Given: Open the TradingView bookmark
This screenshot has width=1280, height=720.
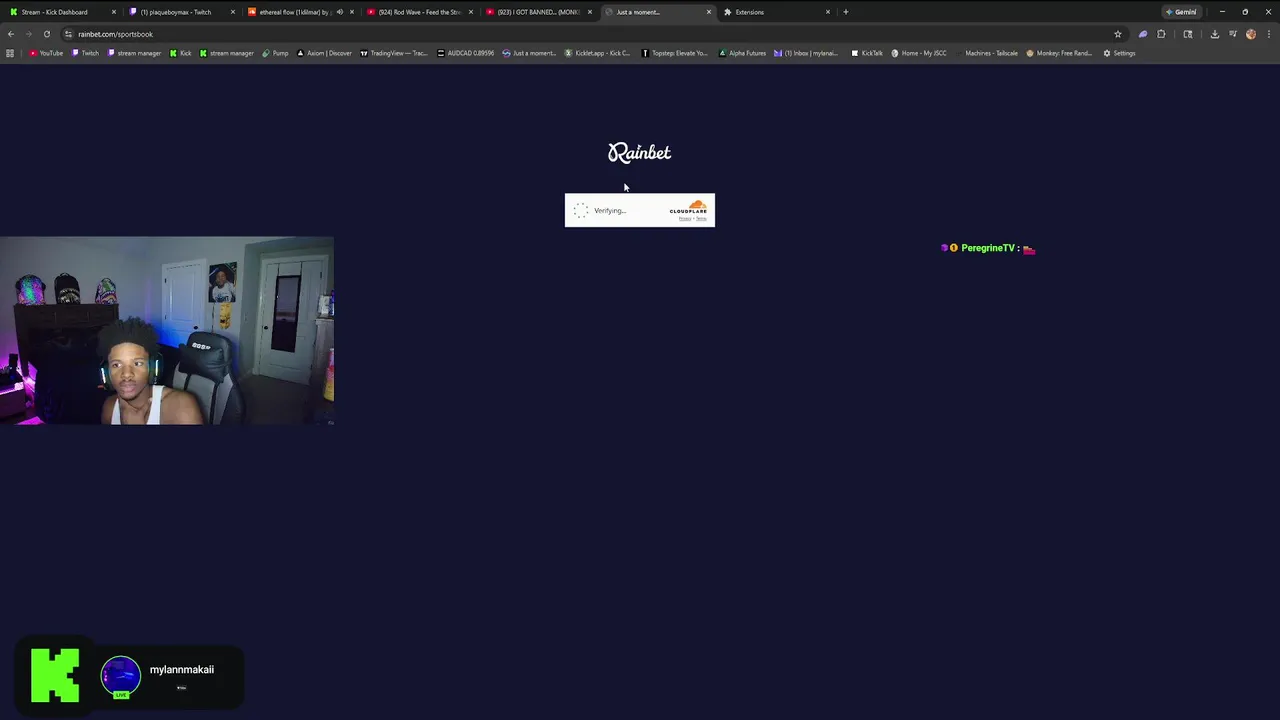Looking at the screenshot, I should pyautogui.click(x=394, y=53).
